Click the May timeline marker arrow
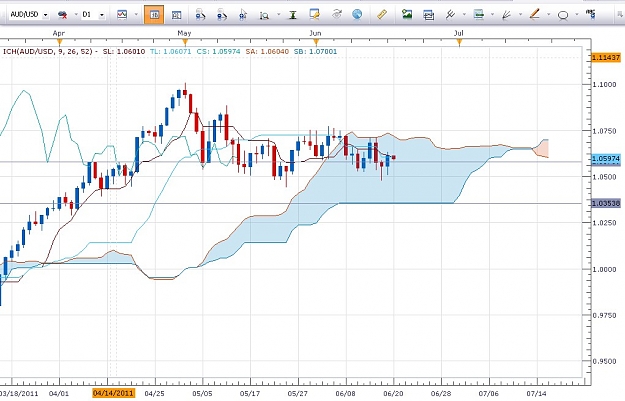 coord(185,42)
